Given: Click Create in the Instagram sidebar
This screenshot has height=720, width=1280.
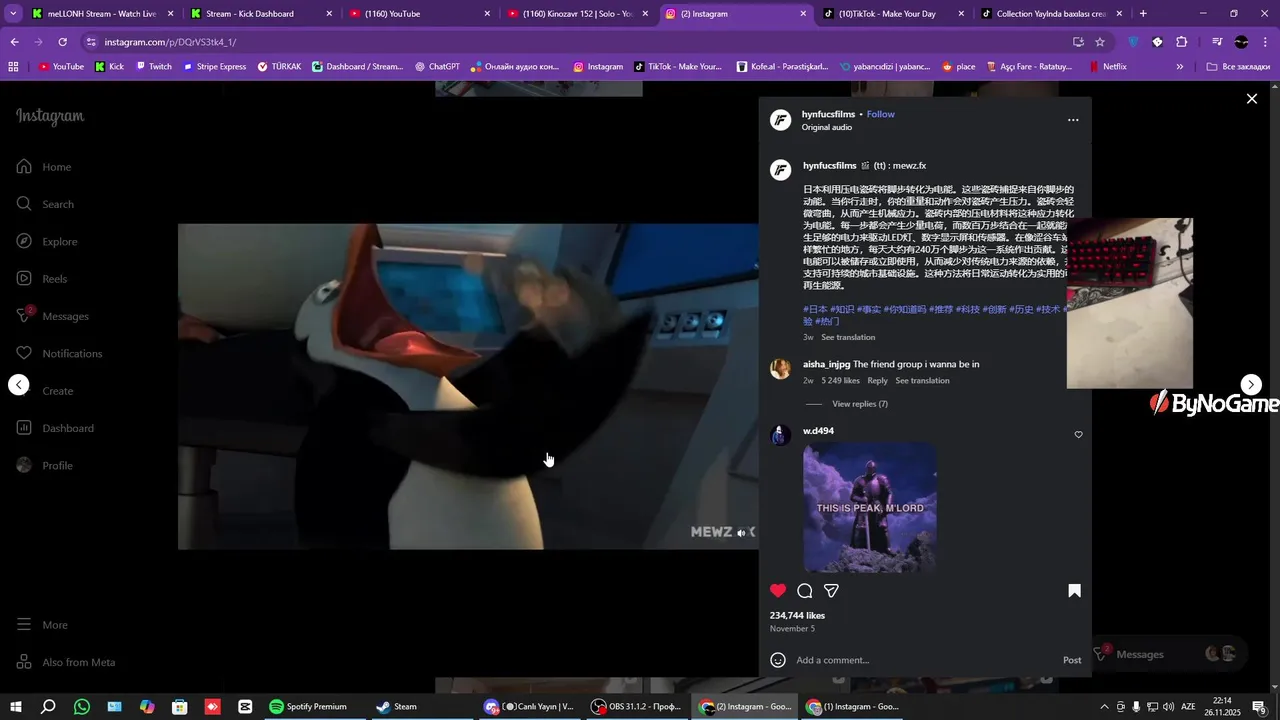Looking at the screenshot, I should point(44,391).
